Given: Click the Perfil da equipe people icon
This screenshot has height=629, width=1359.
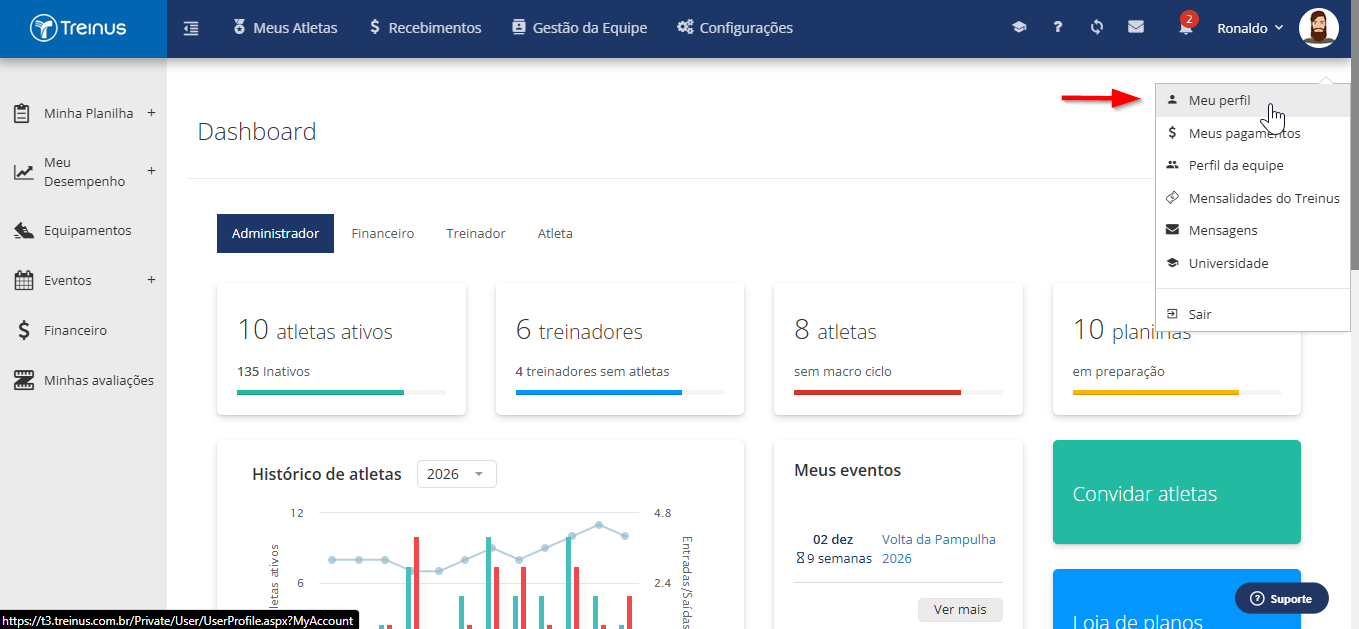Looking at the screenshot, I should coord(1172,165).
